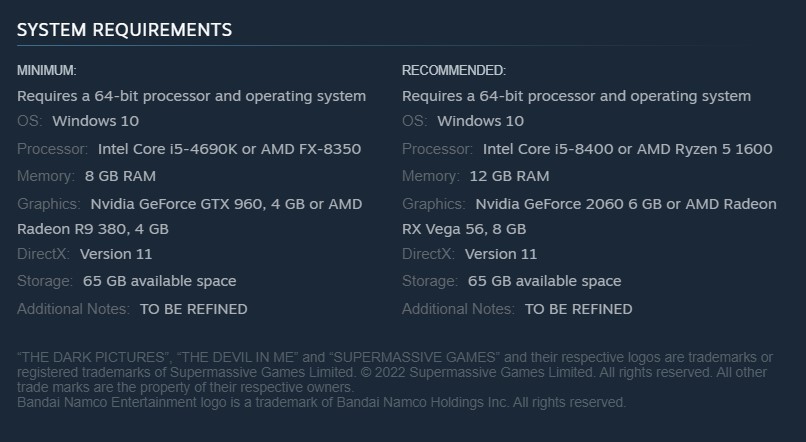Click the Supermassive Games trademark notice
Image resolution: width=806 pixels, height=442 pixels.
pyautogui.click(x=395, y=372)
